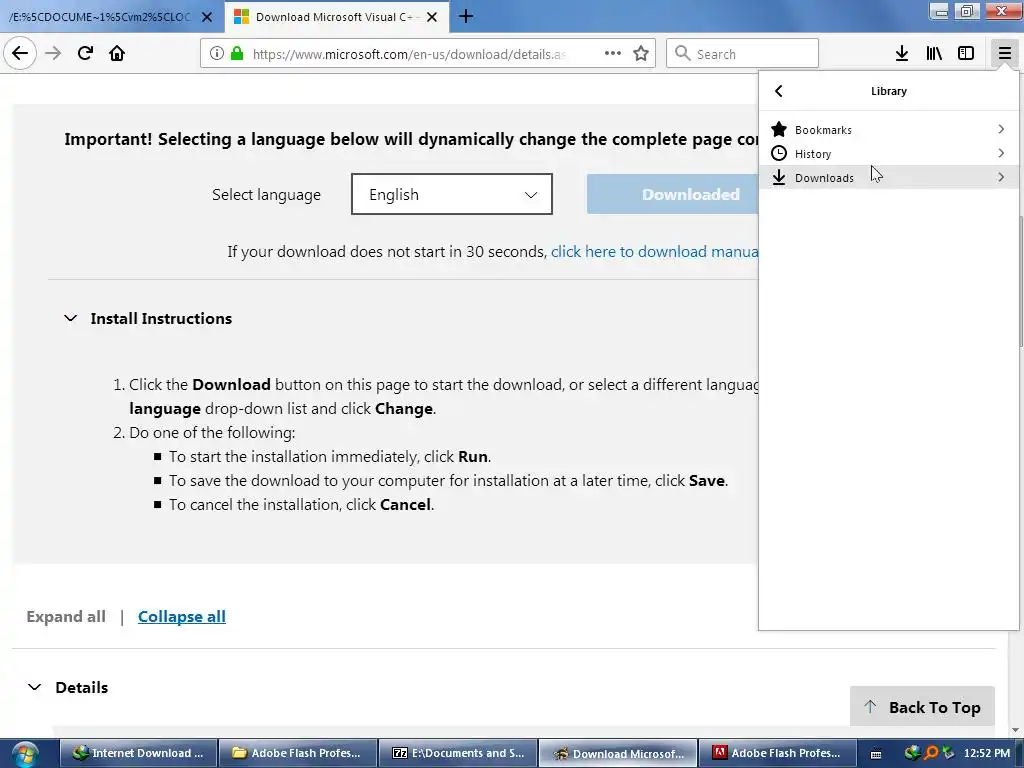Open the Select language dropdown
This screenshot has width=1024, height=768.
452,194
